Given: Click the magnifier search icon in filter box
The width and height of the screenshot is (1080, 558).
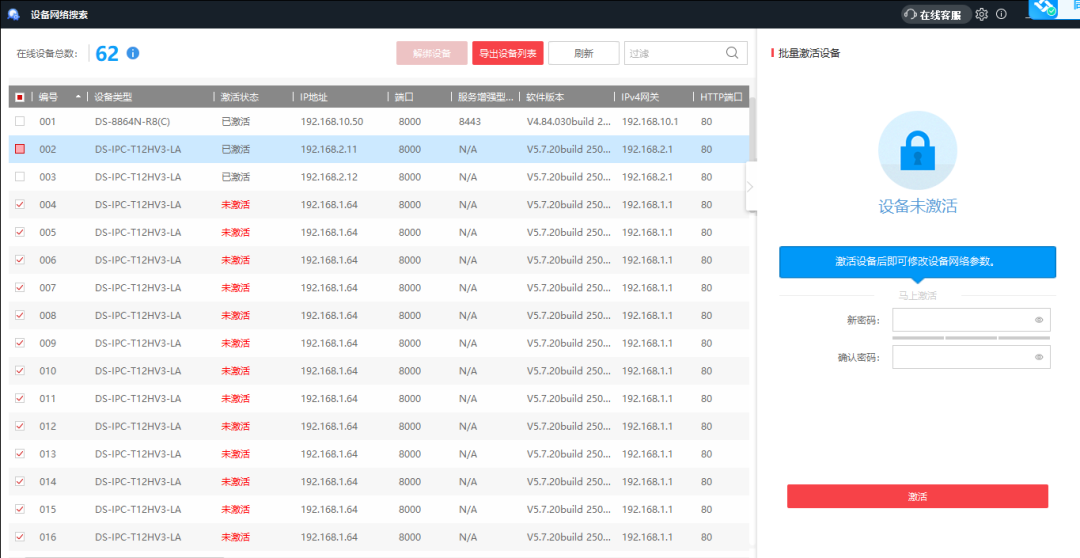Looking at the screenshot, I should pos(732,53).
